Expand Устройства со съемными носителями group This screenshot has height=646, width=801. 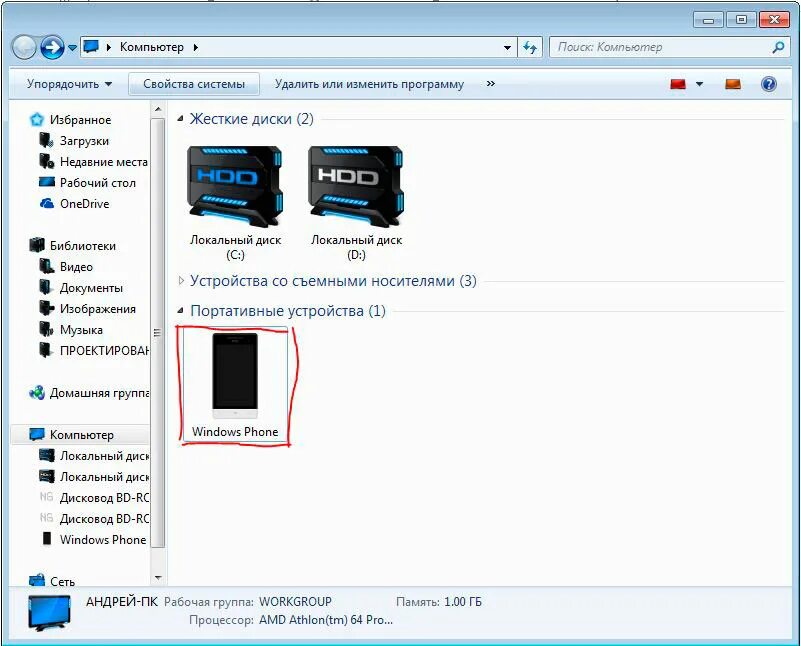click(181, 280)
